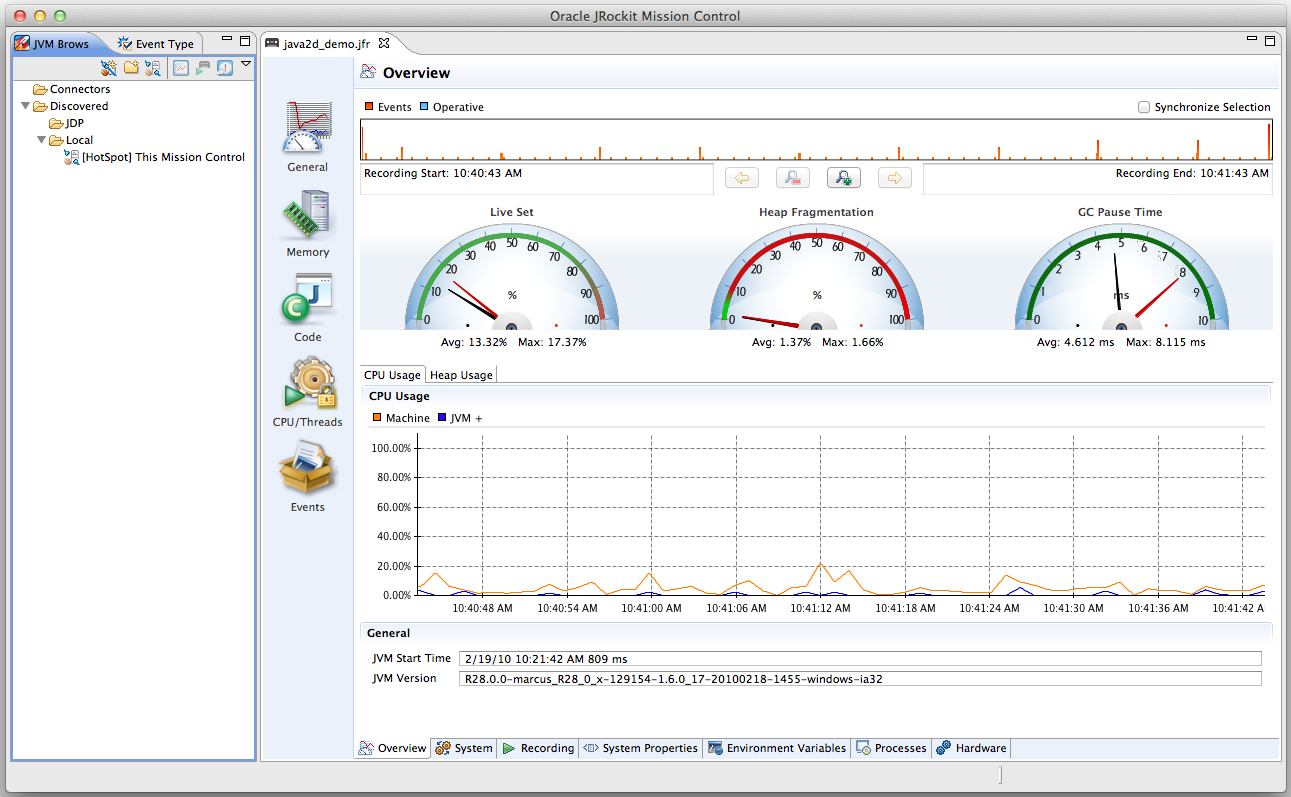Open the Code tab group icon
1291x797 pixels.
(x=308, y=300)
